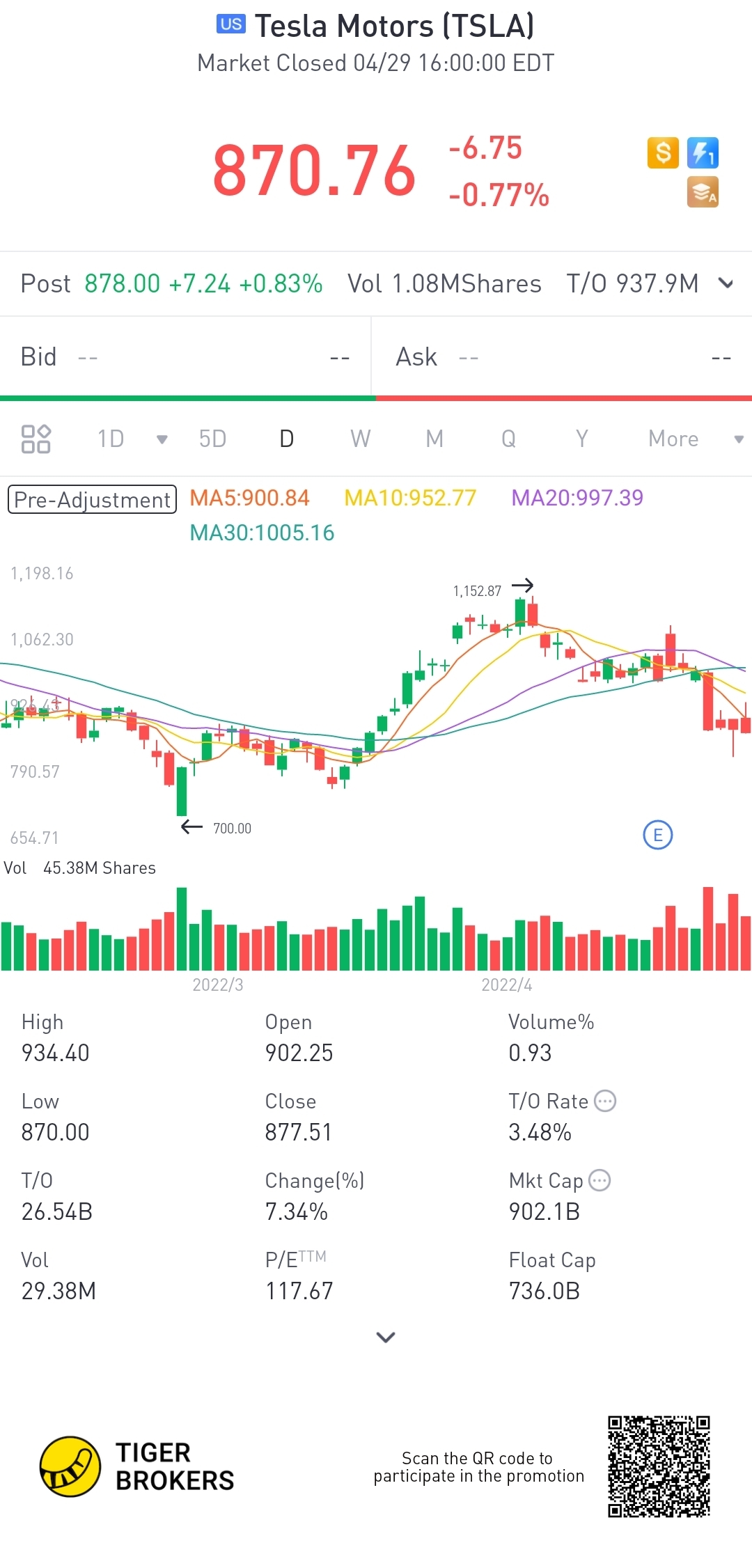752x1568 pixels.
Task: Tap the High 934.40 stat
Action: coord(55,1037)
